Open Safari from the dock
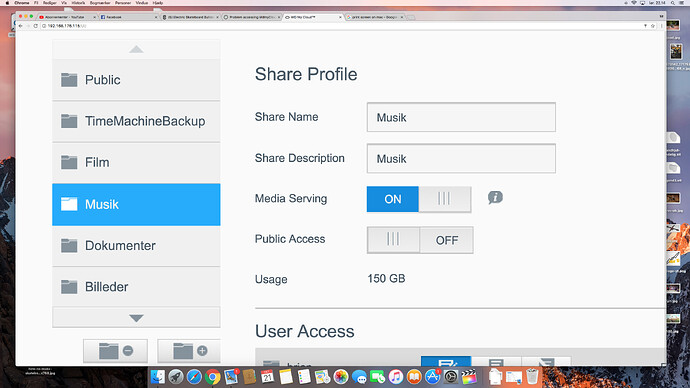The width and height of the screenshot is (690, 388). (194, 377)
